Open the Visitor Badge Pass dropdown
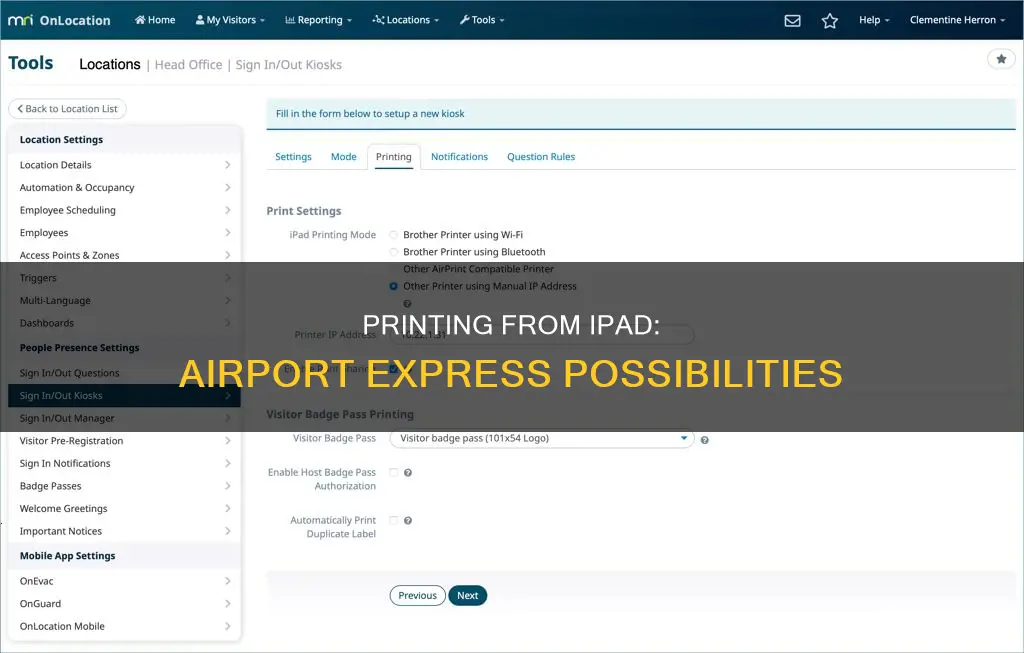The height and width of the screenshot is (653, 1024). point(541,438)
